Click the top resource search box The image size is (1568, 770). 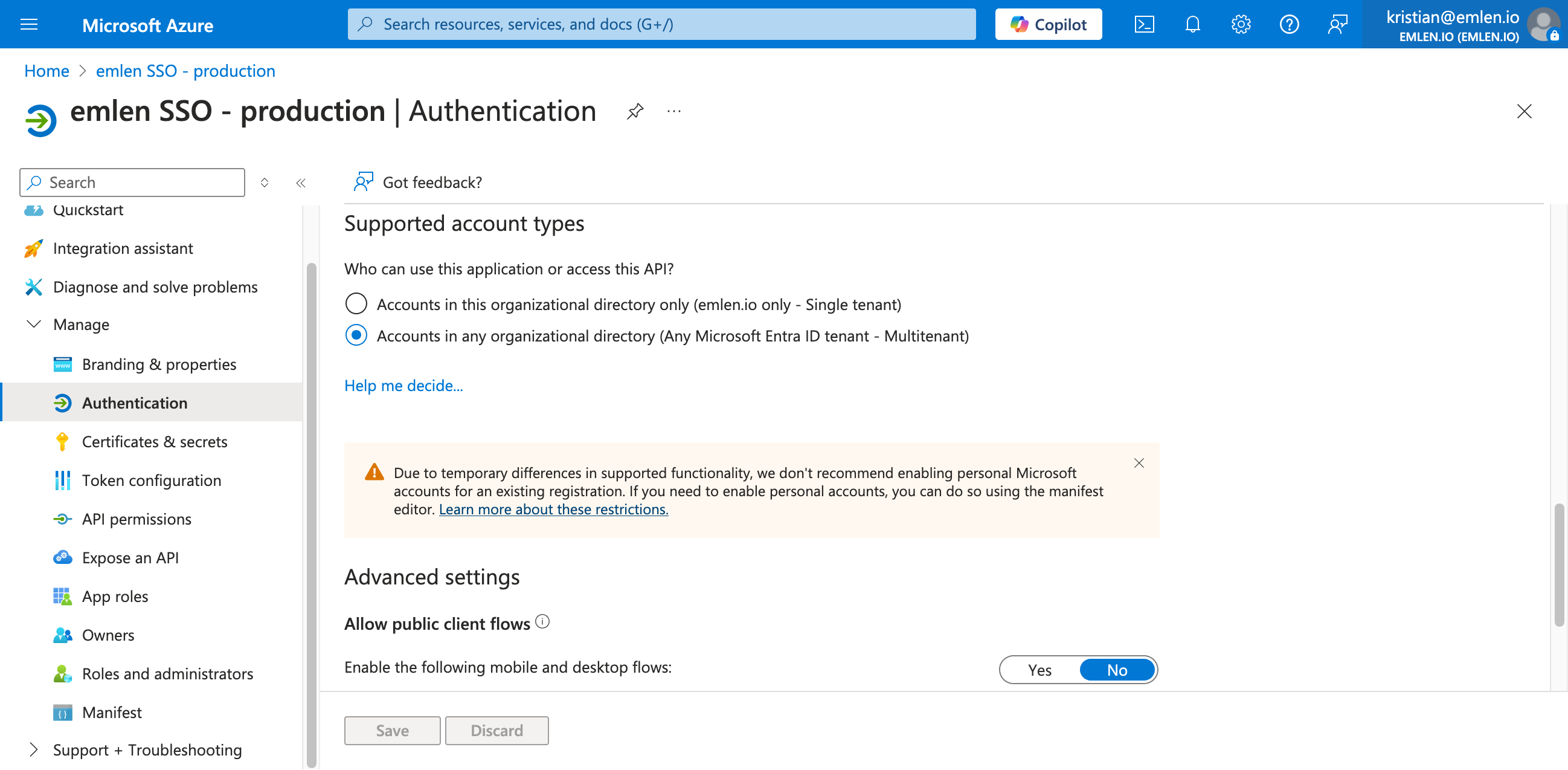tap(661, 24)
